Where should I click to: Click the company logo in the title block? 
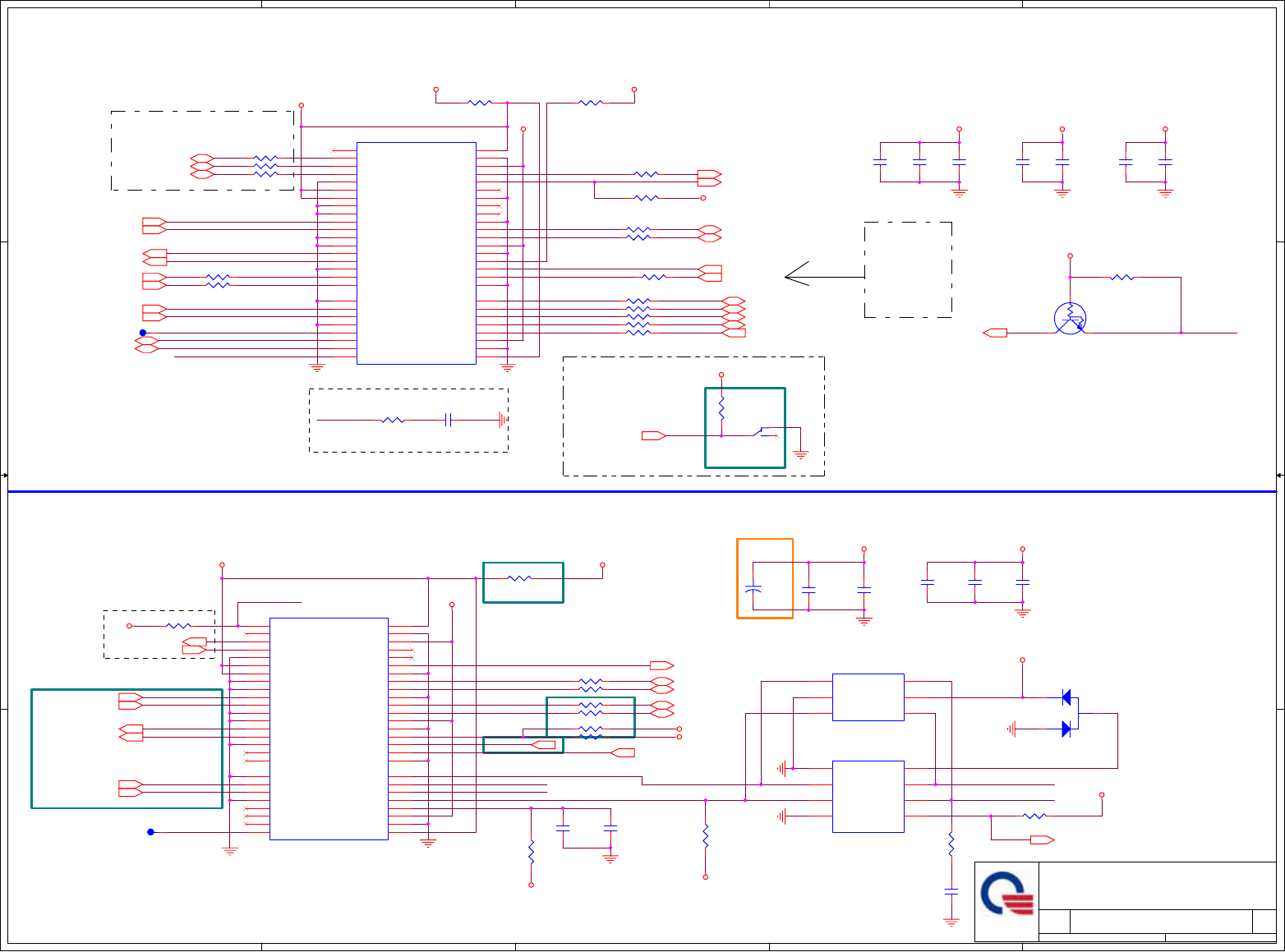(1007, 894)
